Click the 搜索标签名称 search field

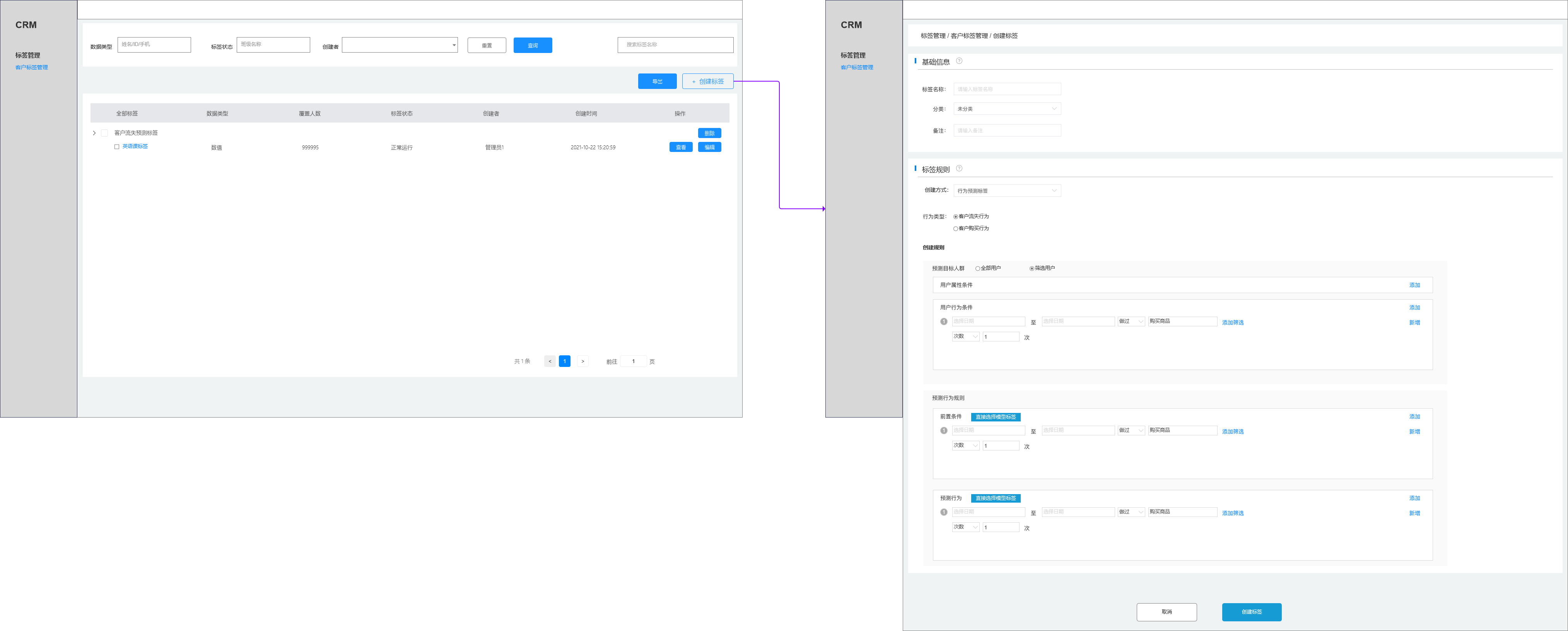tap(676, 45)
